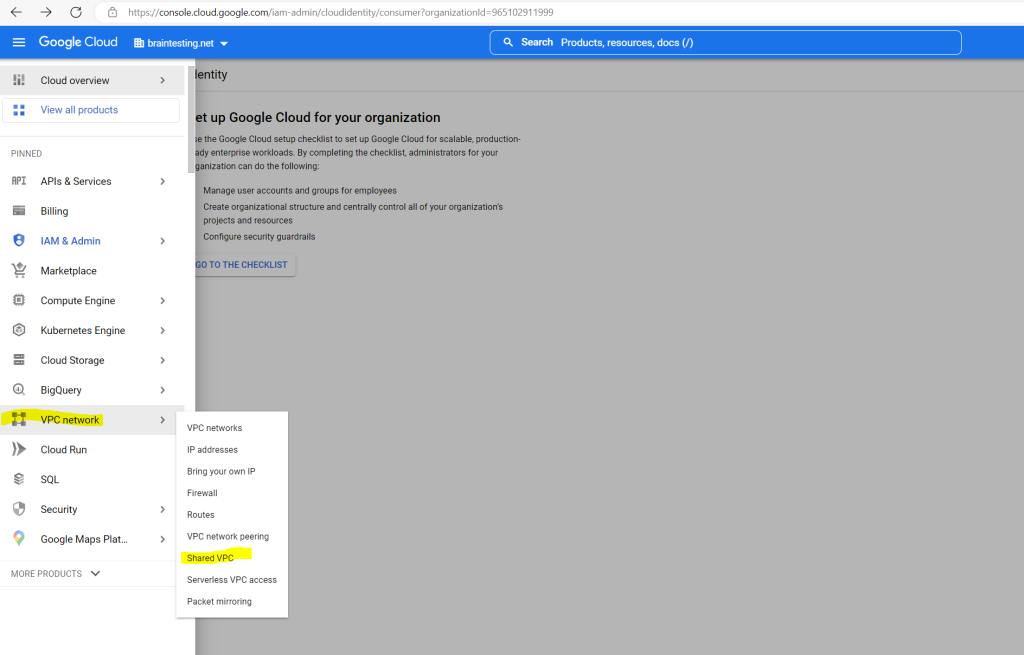
Task: Click the organization icon beside braintesting.net
Action: (x=138, y=43)
